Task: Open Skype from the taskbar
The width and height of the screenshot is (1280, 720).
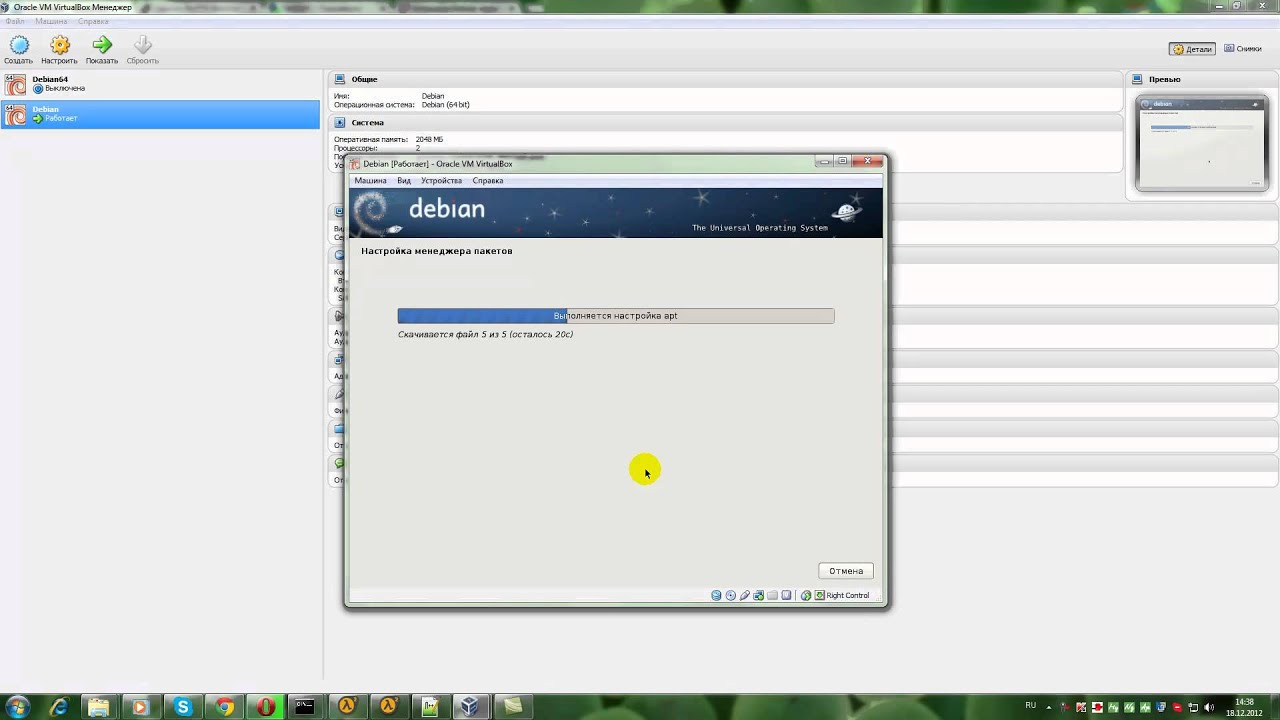Action: (x=182, y=707)
